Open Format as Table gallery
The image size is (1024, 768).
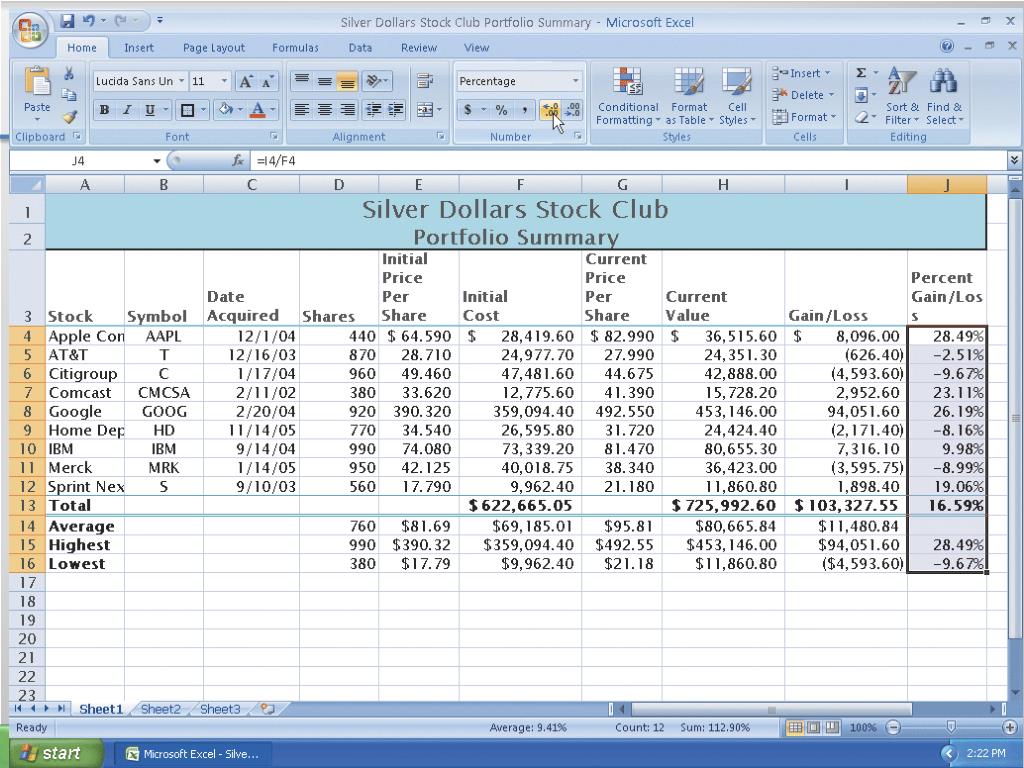689,95
